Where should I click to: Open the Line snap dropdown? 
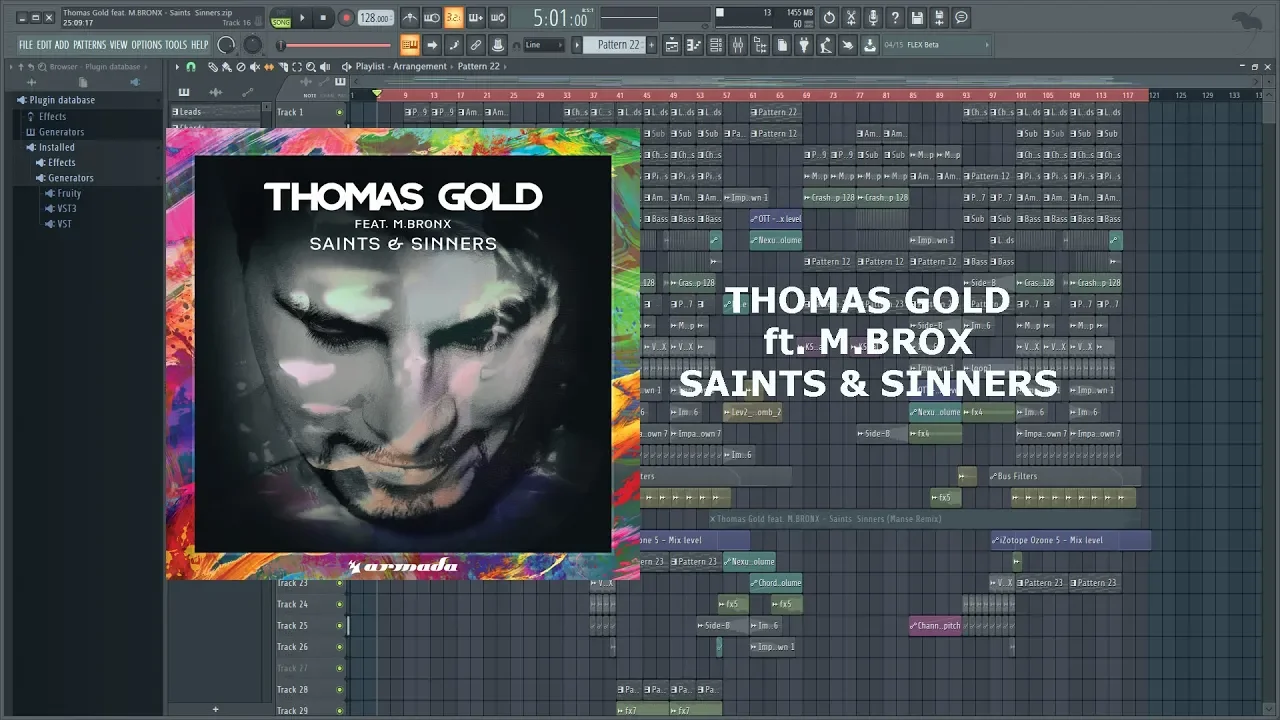coord(544,45)
